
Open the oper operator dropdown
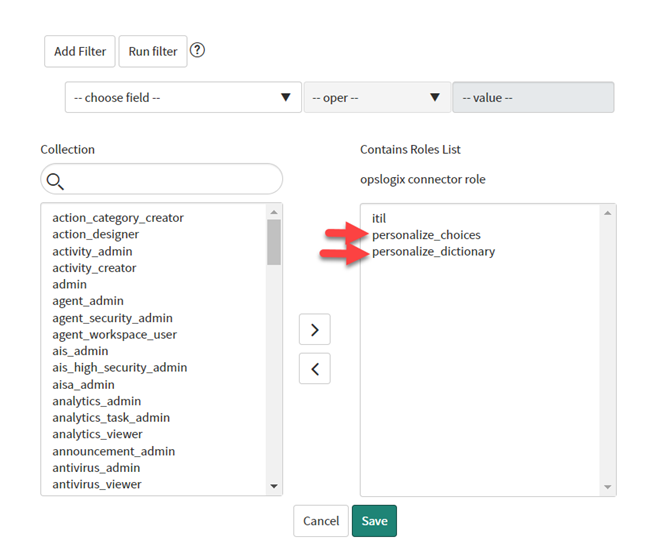tap(376, 98)
